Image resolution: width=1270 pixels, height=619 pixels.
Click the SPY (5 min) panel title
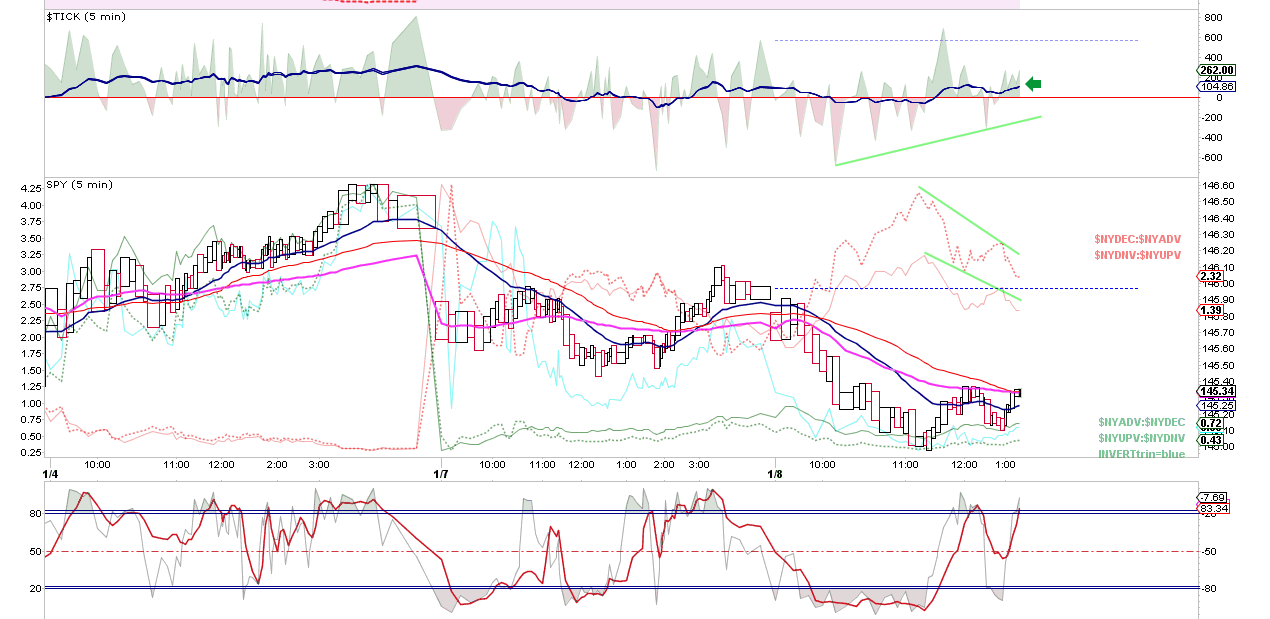[x=79, y=185]
